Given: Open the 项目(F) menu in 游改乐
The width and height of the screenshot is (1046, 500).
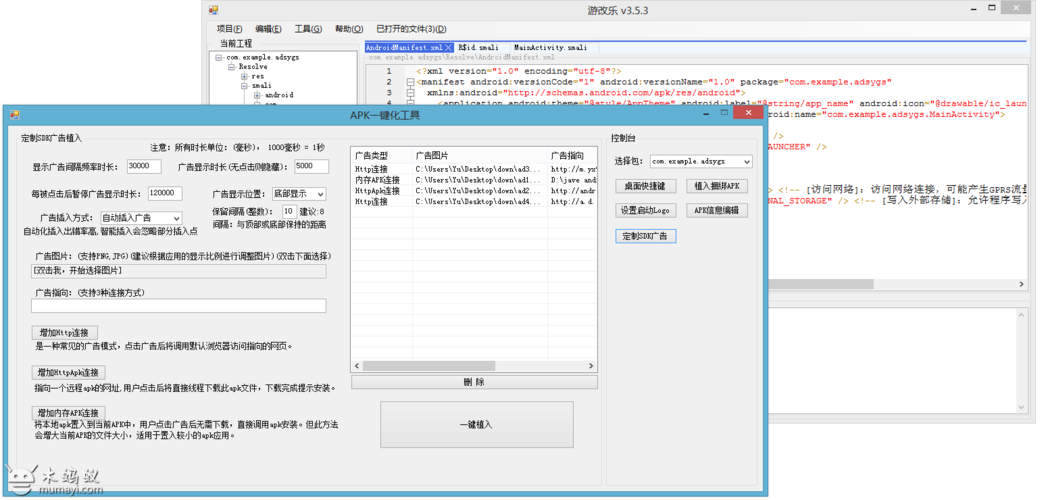Looking at the screenshot, I should point(229,29).
